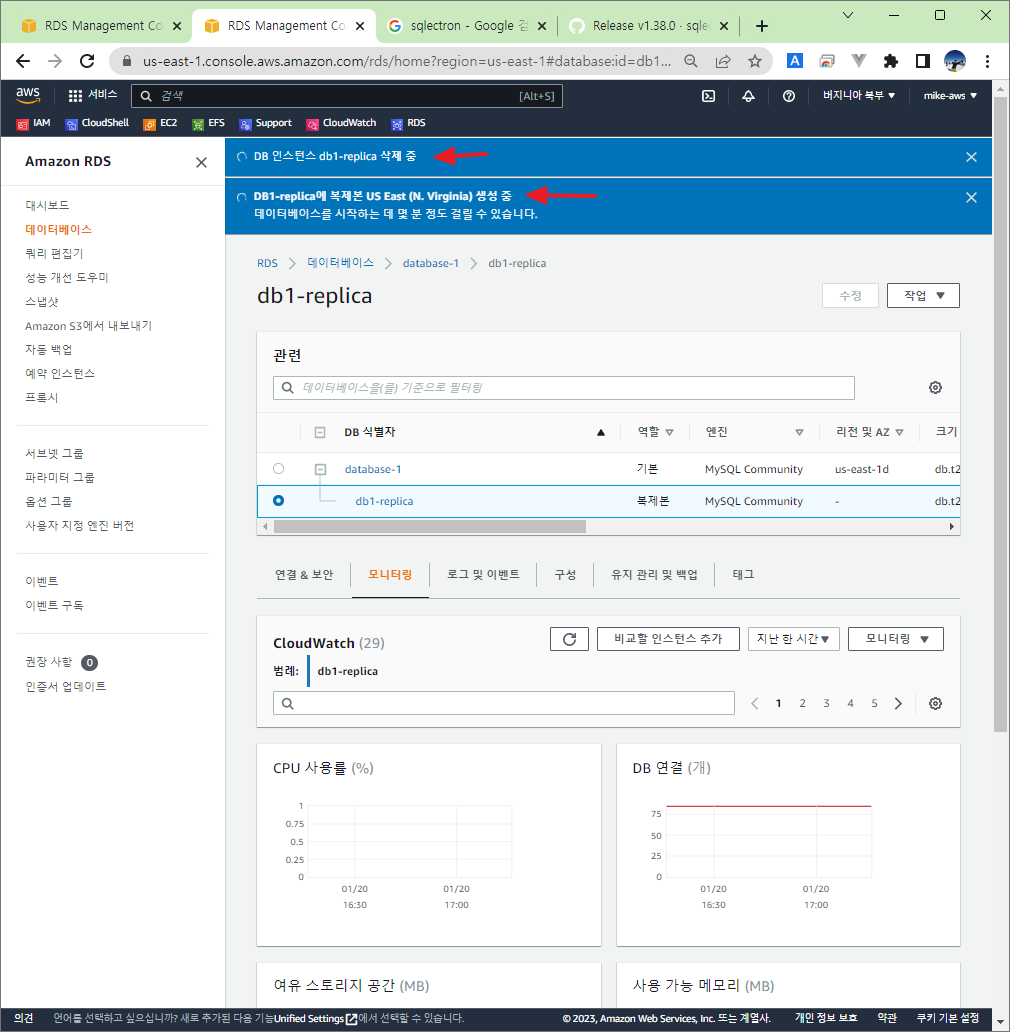The width and height of the screenshot is (1010, 1032).
Task: Focus the CloudWatch metrics search box
Action: pos(504,703)
